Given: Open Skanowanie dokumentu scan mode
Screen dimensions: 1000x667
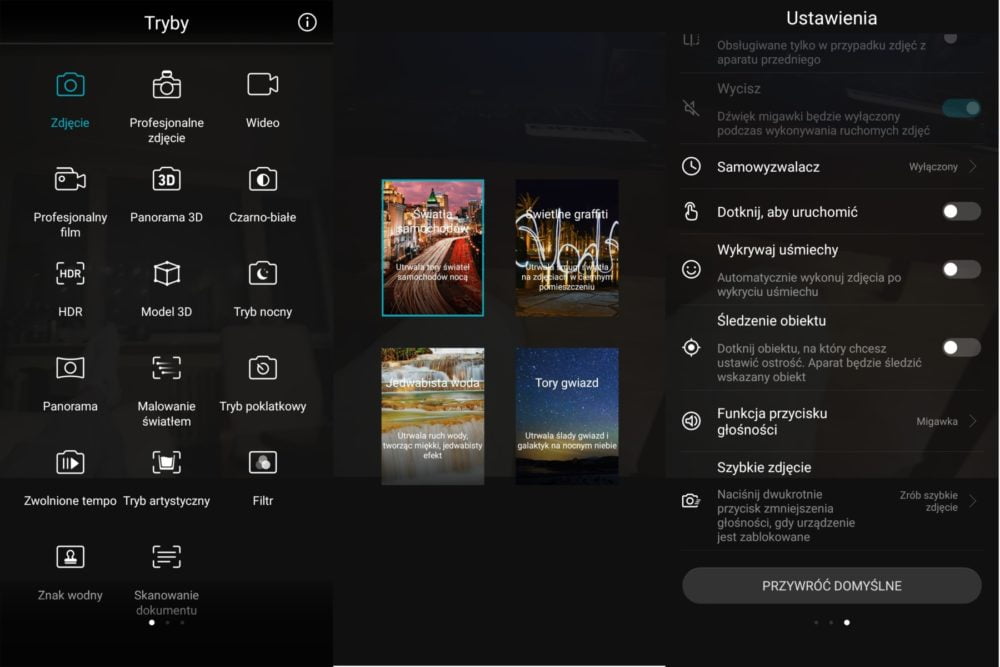Looking at the screenshot, I should click(x=166, y=557).
